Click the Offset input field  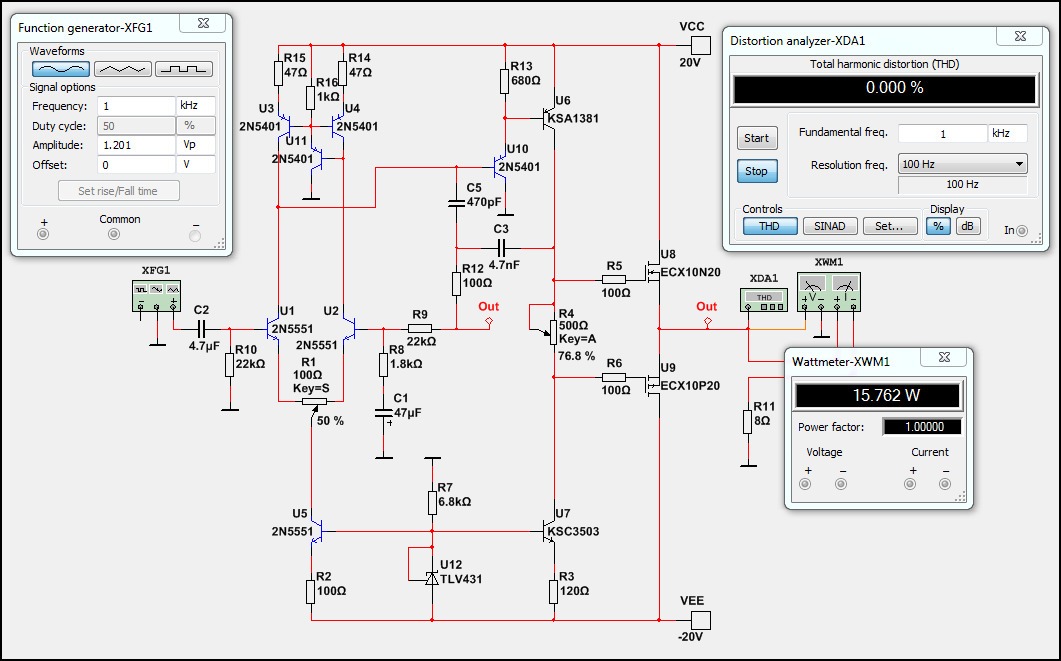(x=137, y=164)
